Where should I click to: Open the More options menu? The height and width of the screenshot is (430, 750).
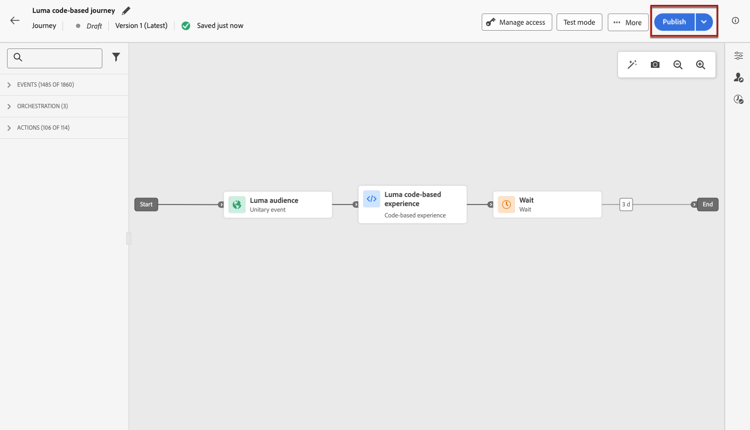tap(628, 22)
